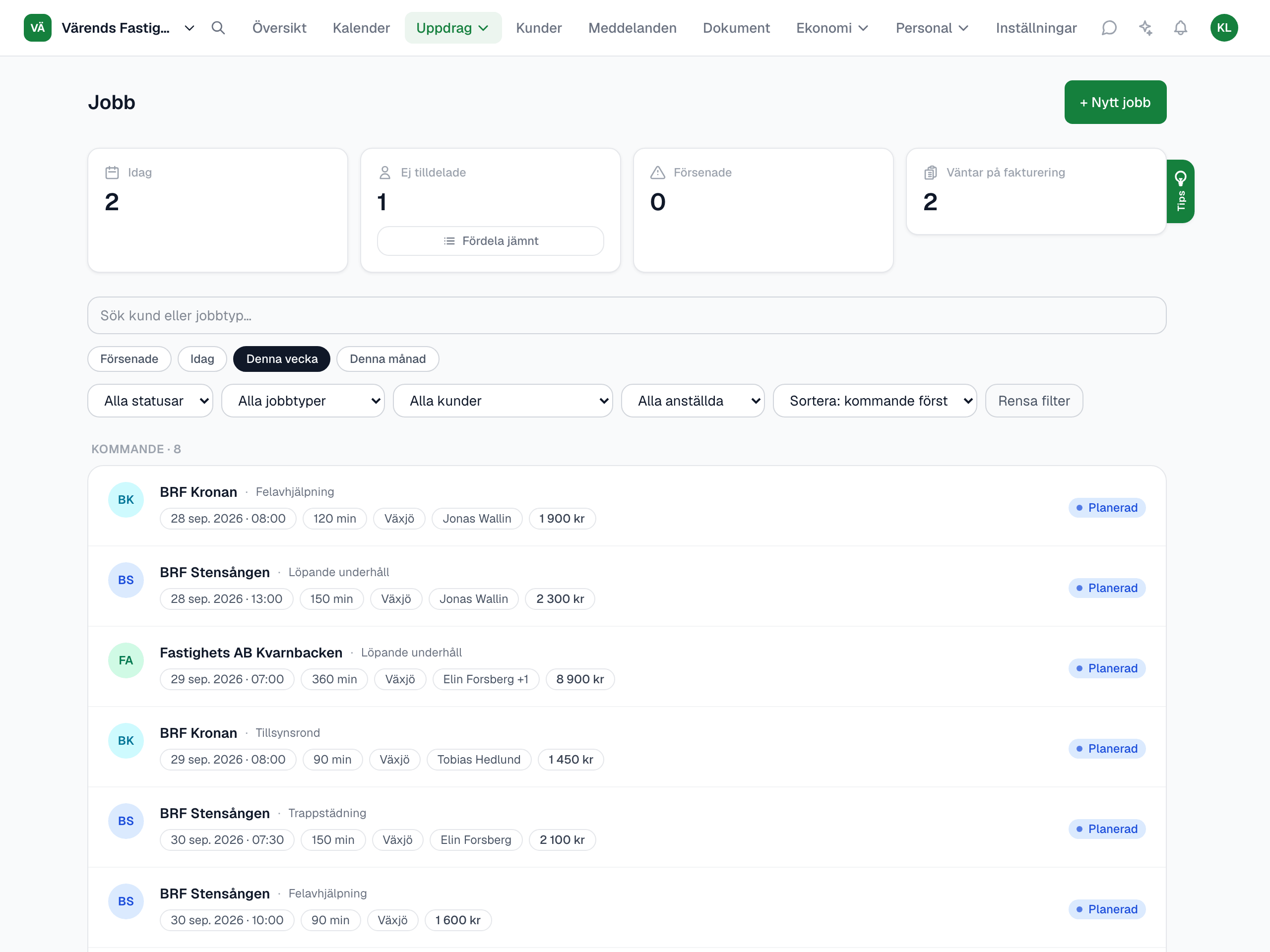
Task: Click the AI sparkle assistant icon
Action: (1145, 28)
